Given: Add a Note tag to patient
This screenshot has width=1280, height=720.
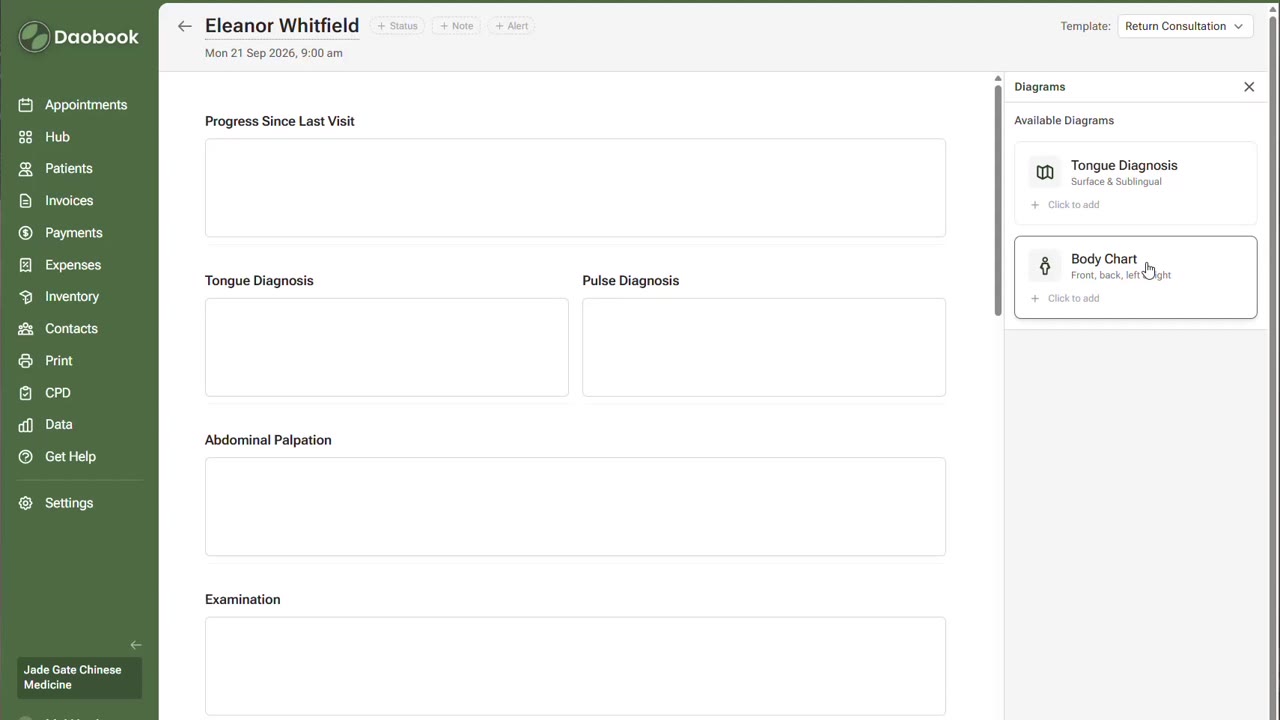Looking at the screenshot, I should click(456, 26).
